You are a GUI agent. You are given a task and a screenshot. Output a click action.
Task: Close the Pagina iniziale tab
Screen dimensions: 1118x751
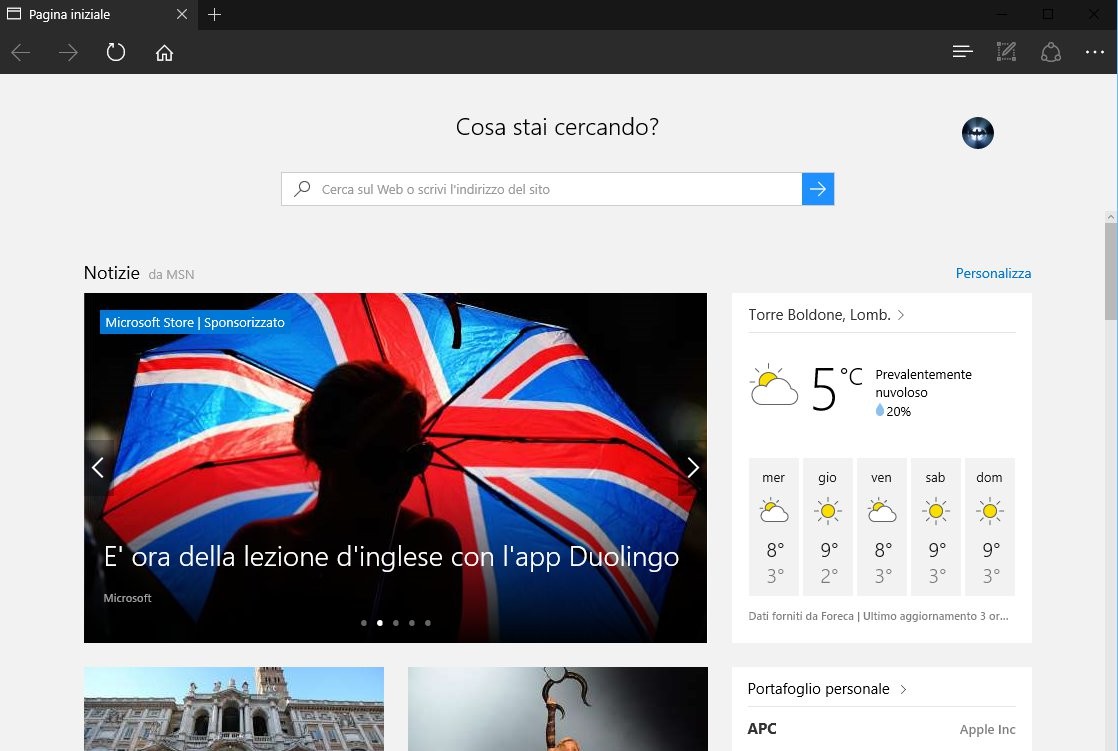[x=181, y=14]
